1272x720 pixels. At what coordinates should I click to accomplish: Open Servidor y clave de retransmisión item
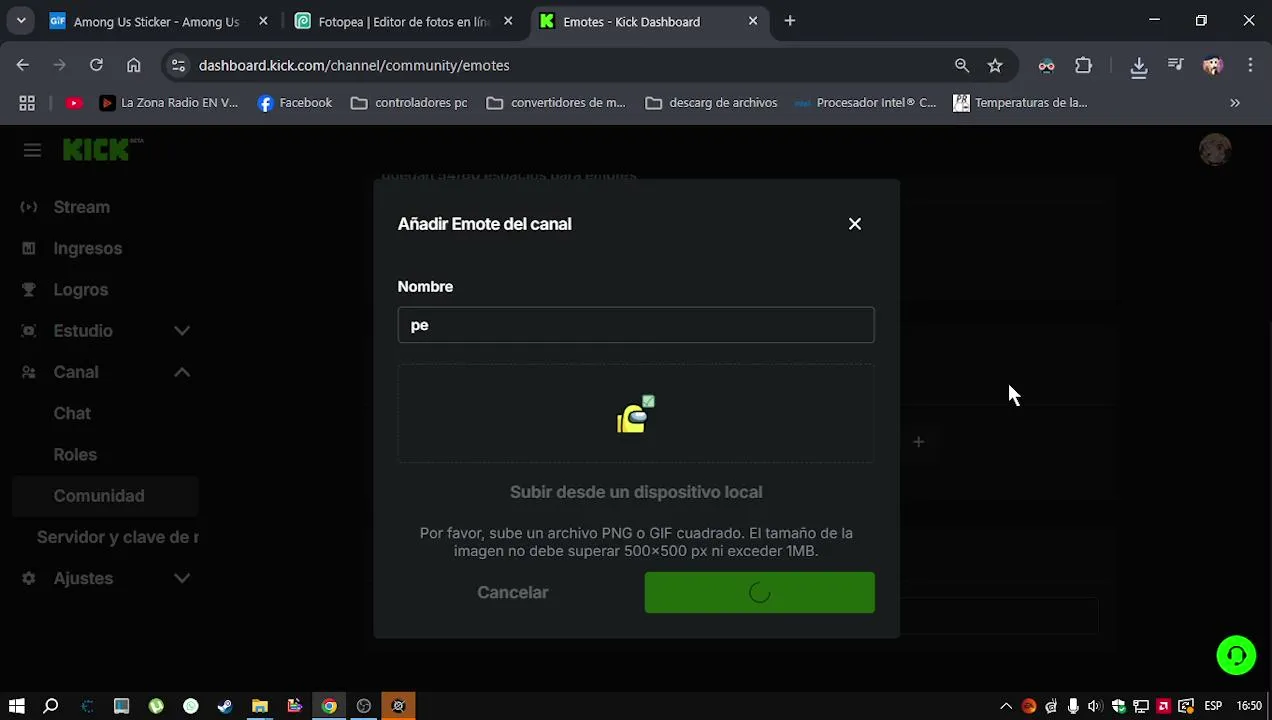pos(118,537)
